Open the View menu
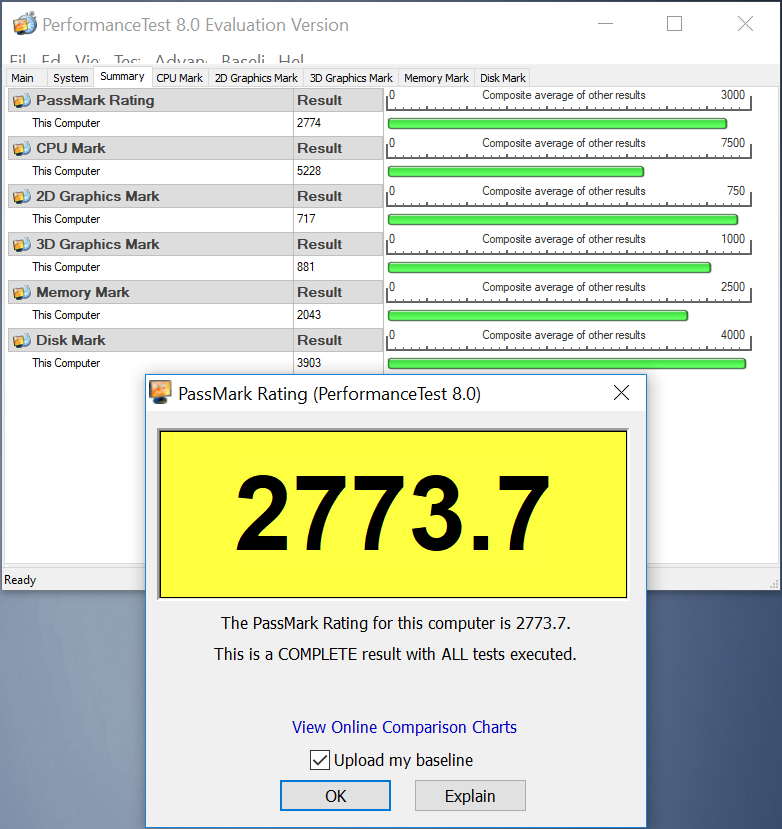782x829 pixels. tap(87, 59)
